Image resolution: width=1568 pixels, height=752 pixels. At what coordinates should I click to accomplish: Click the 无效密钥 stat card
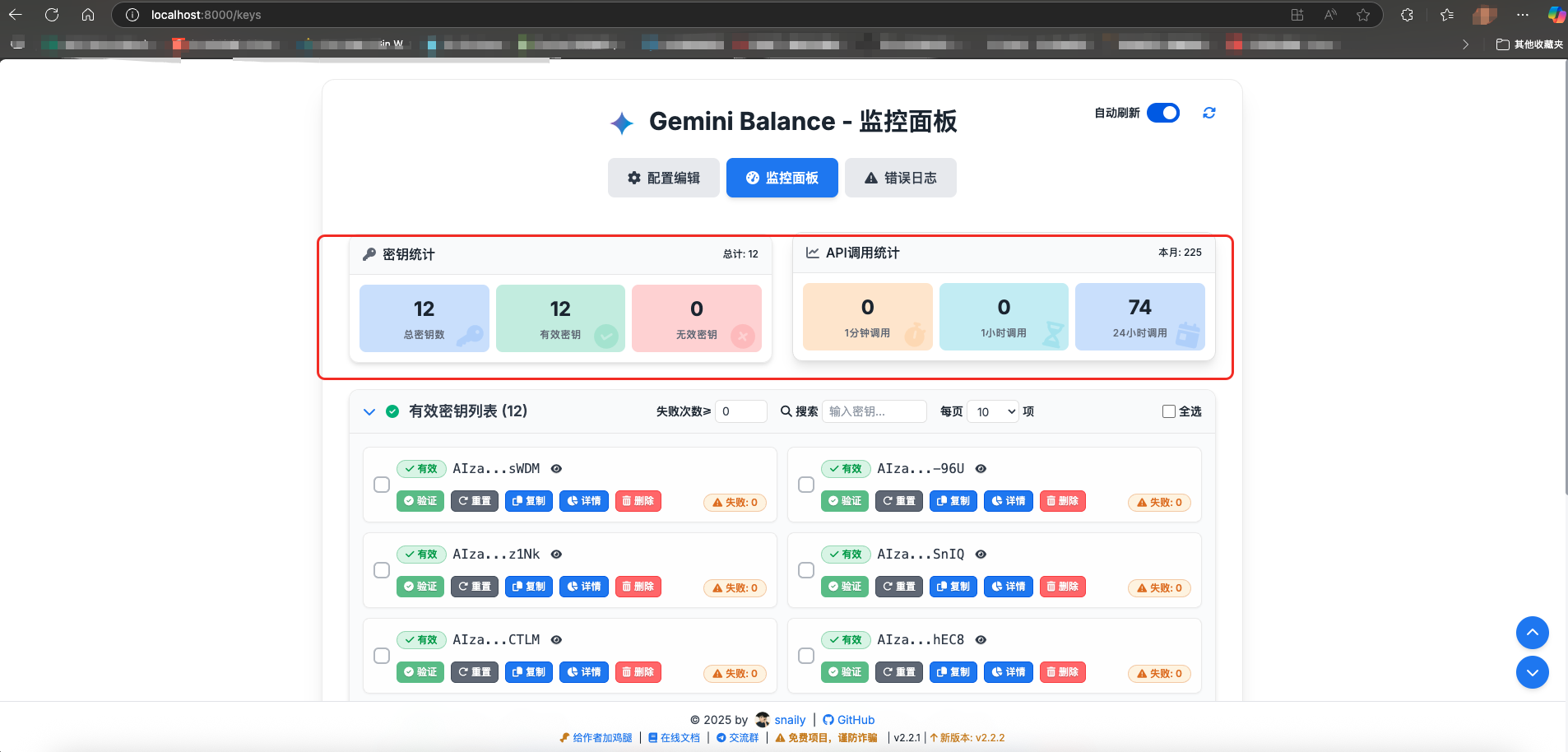697,318
